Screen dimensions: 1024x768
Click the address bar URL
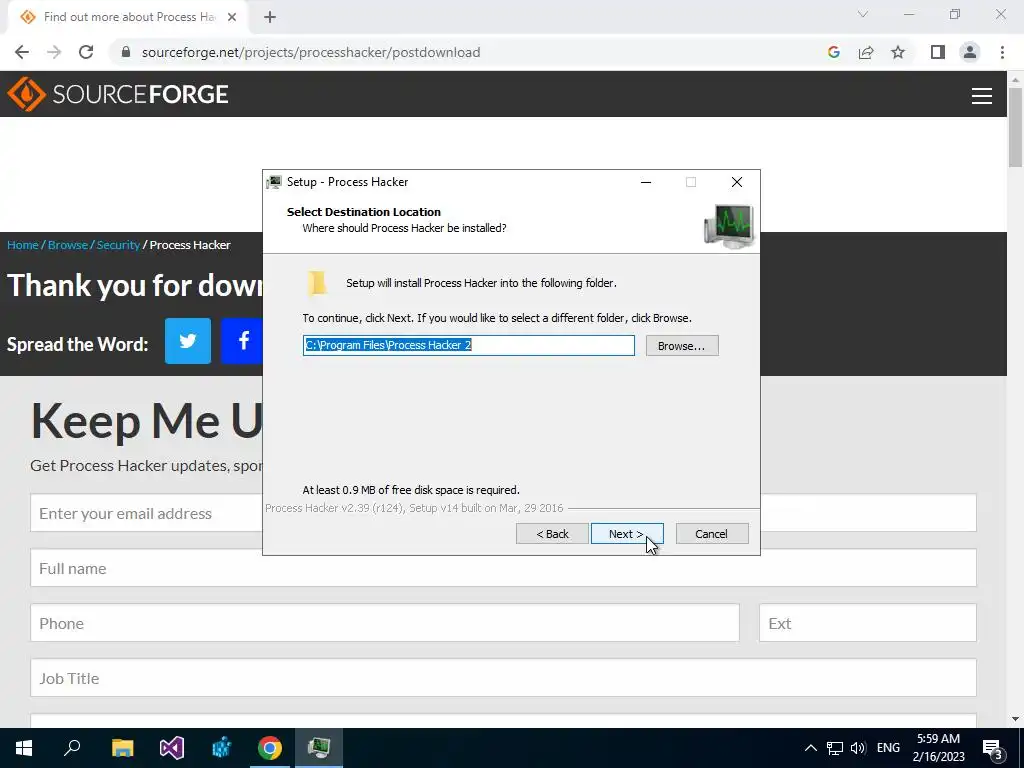(311, 52)
